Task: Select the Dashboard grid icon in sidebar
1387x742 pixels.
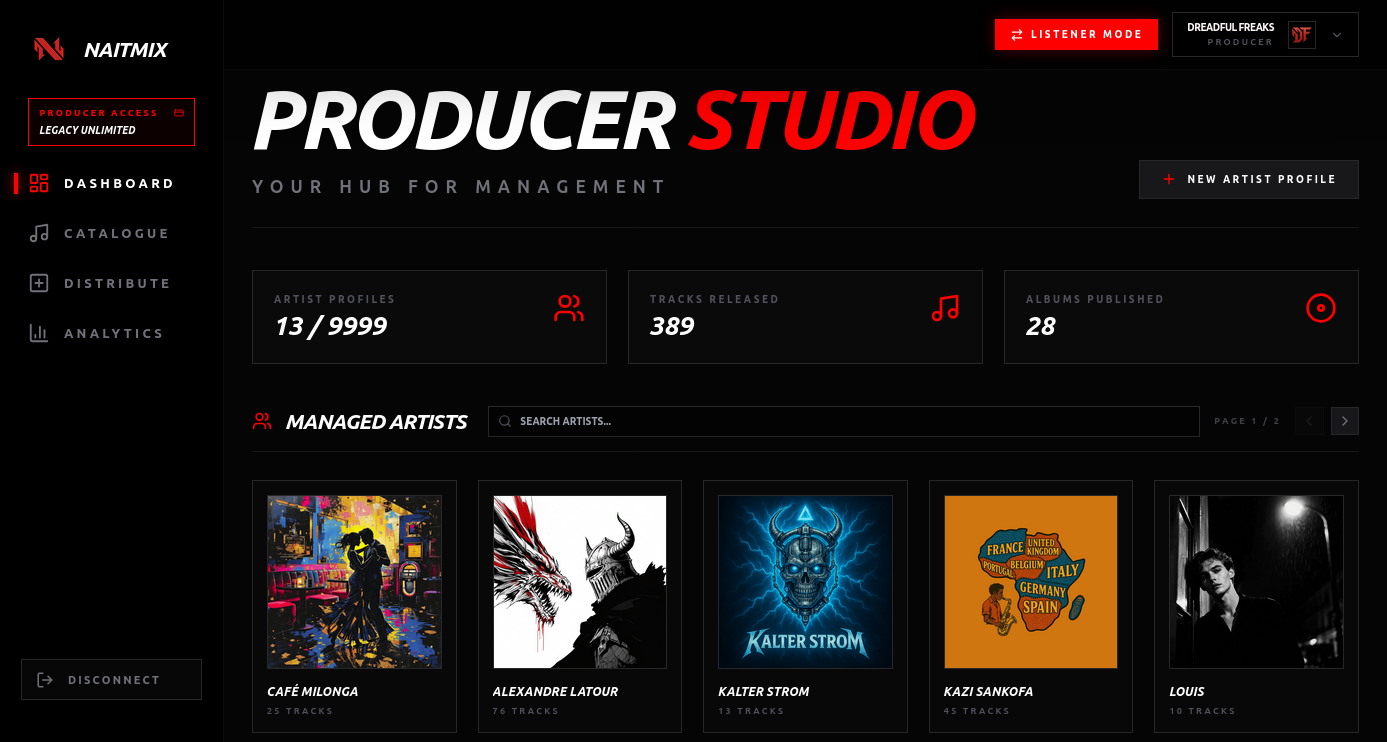Action: point(38,183)
